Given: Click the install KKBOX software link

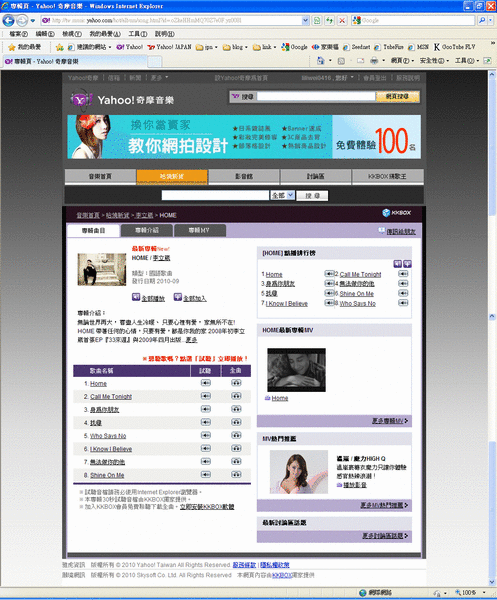Looking at the screenshot, I should (x=207, y=507).
